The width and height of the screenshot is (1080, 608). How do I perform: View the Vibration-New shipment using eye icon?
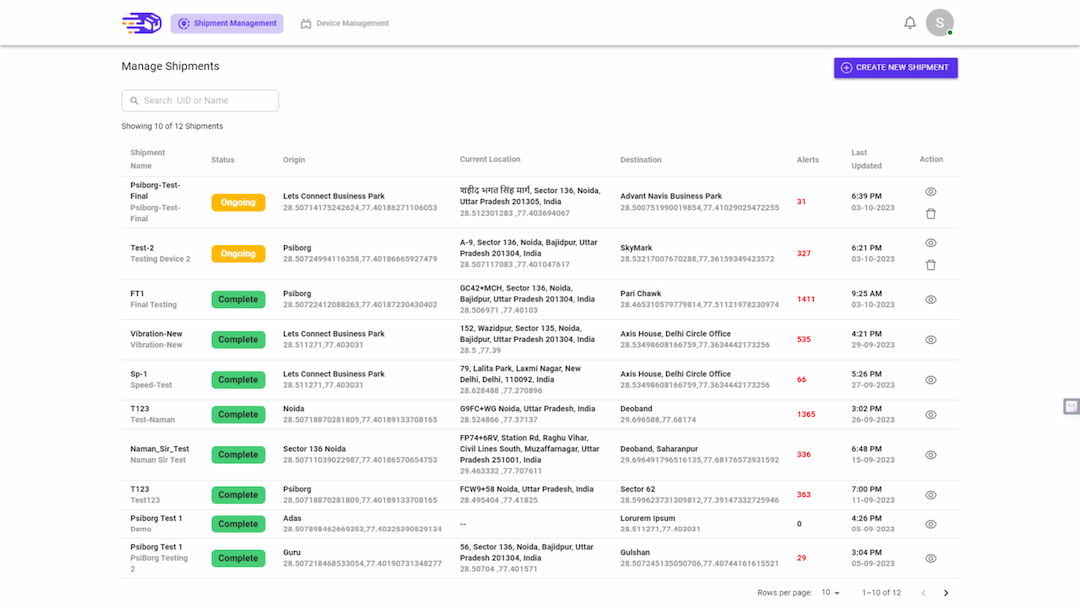coord(931,339)
